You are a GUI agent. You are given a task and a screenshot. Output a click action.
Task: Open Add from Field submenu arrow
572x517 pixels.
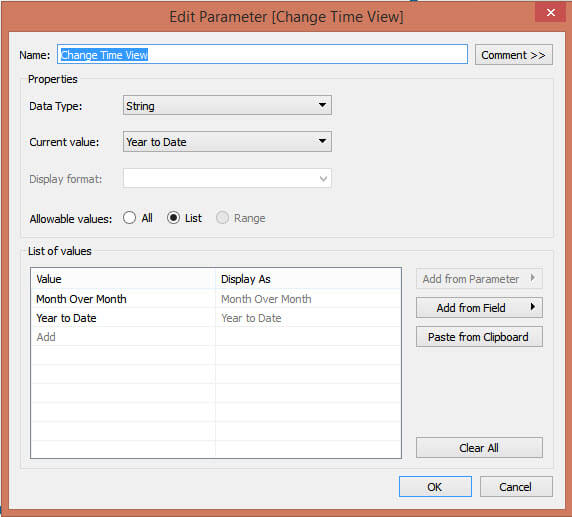(532, 307)
